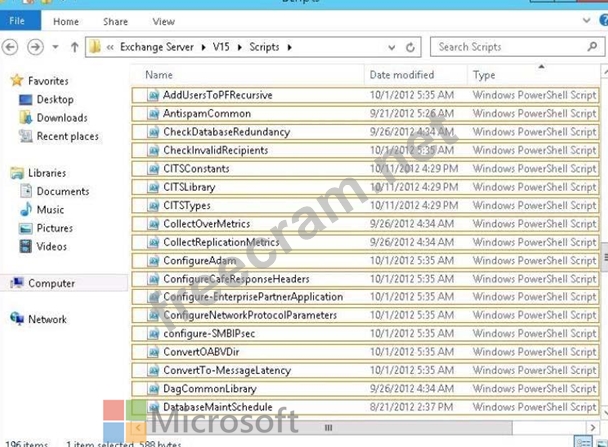Open the Pictures library

(x=55, y=228)
